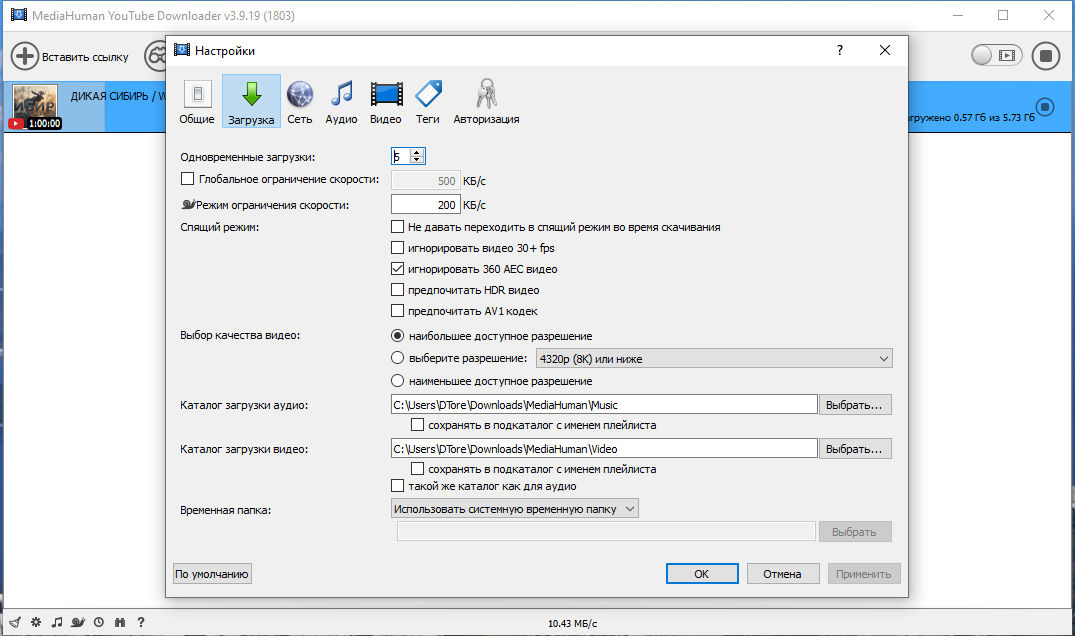This screenshot has width=1075, height=636.
Task: Click the video download path field
Action: tap(603, 449)
